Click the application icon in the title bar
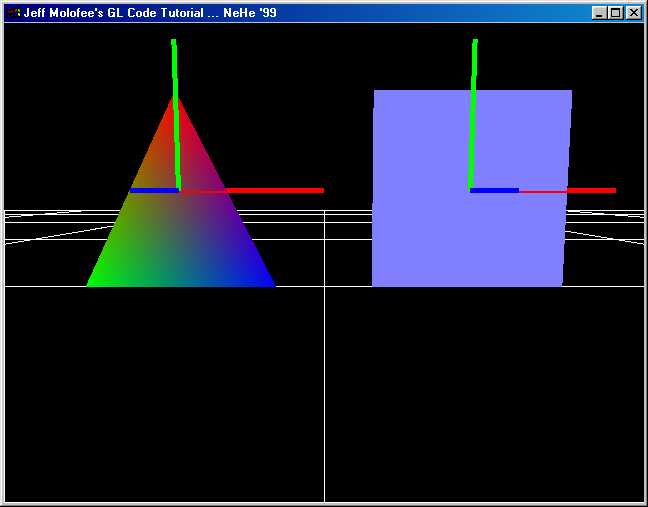The height and width of the screenshot is (507, 648). [x=13, y=13]
